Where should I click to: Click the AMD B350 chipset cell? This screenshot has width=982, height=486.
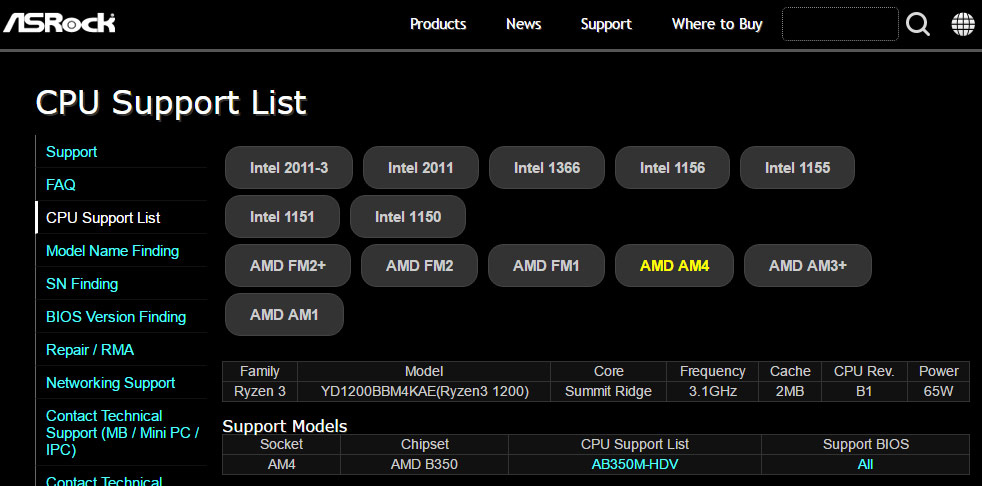coord(424,465)
